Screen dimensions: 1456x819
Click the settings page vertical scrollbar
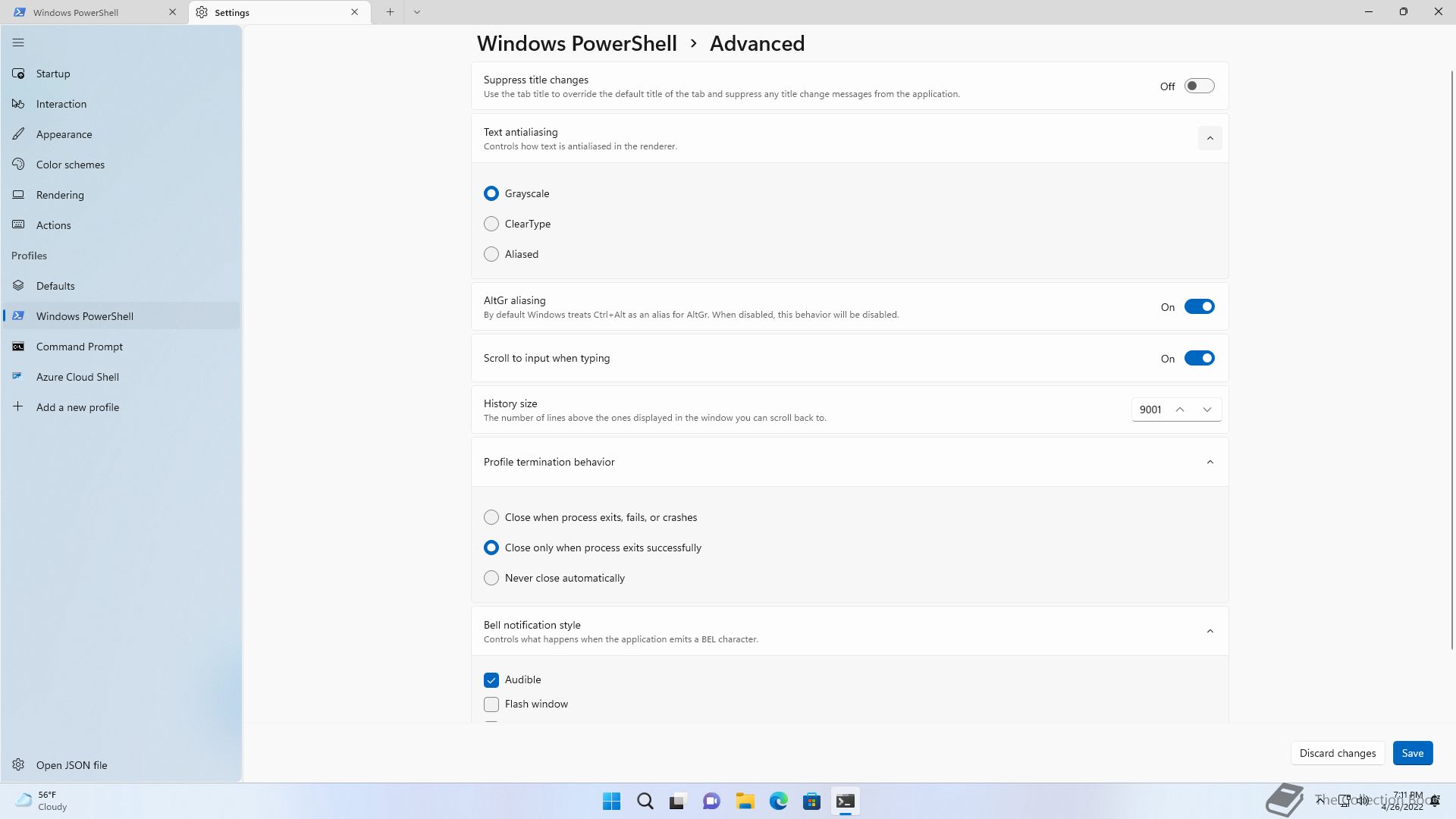[x=1451, y=360]
